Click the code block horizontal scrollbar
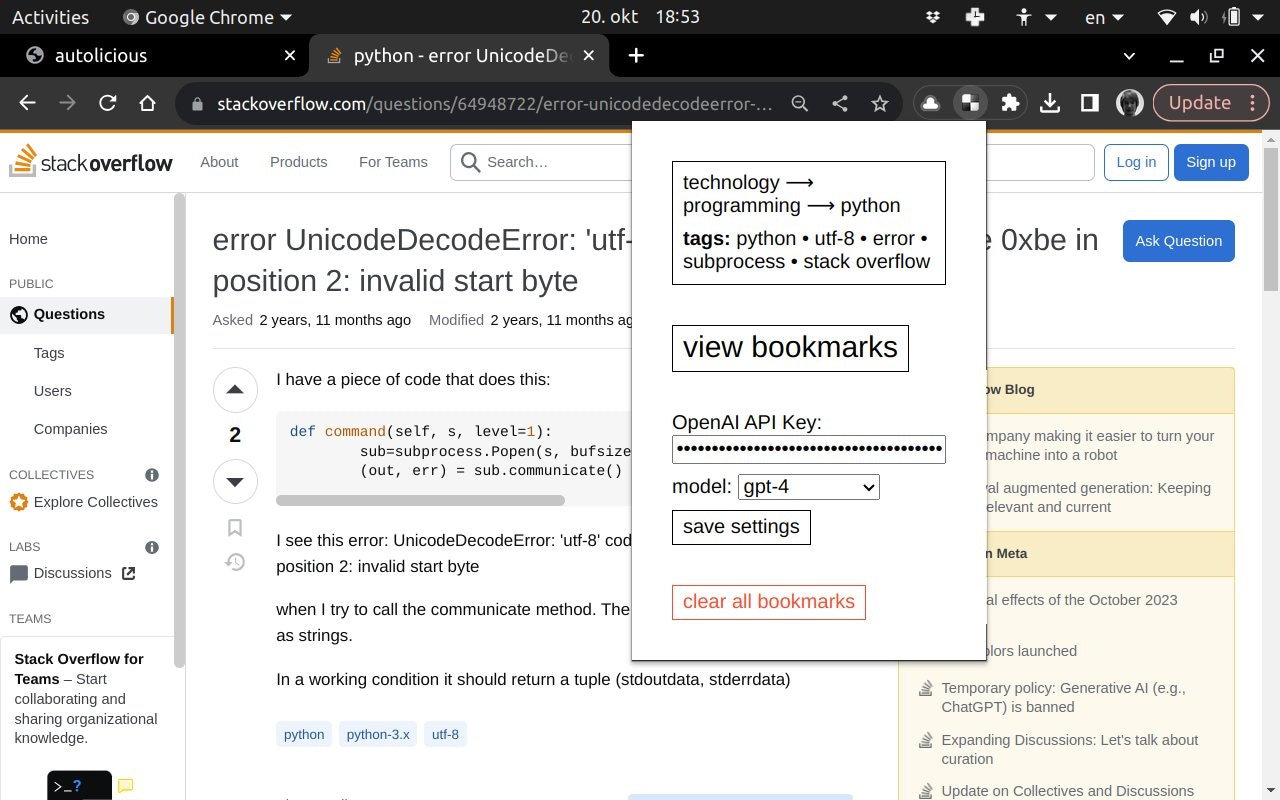 pos(421,500)
